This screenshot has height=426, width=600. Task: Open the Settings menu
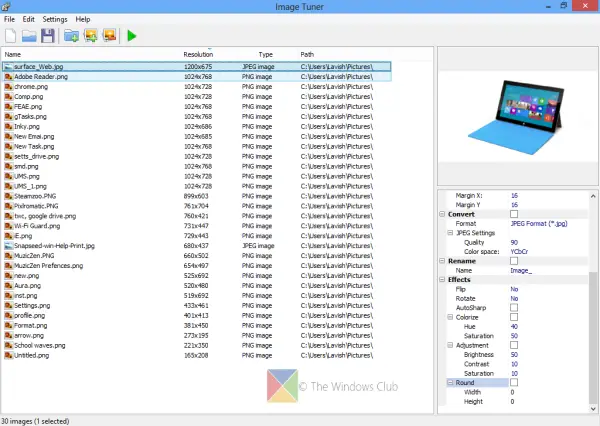55,19
